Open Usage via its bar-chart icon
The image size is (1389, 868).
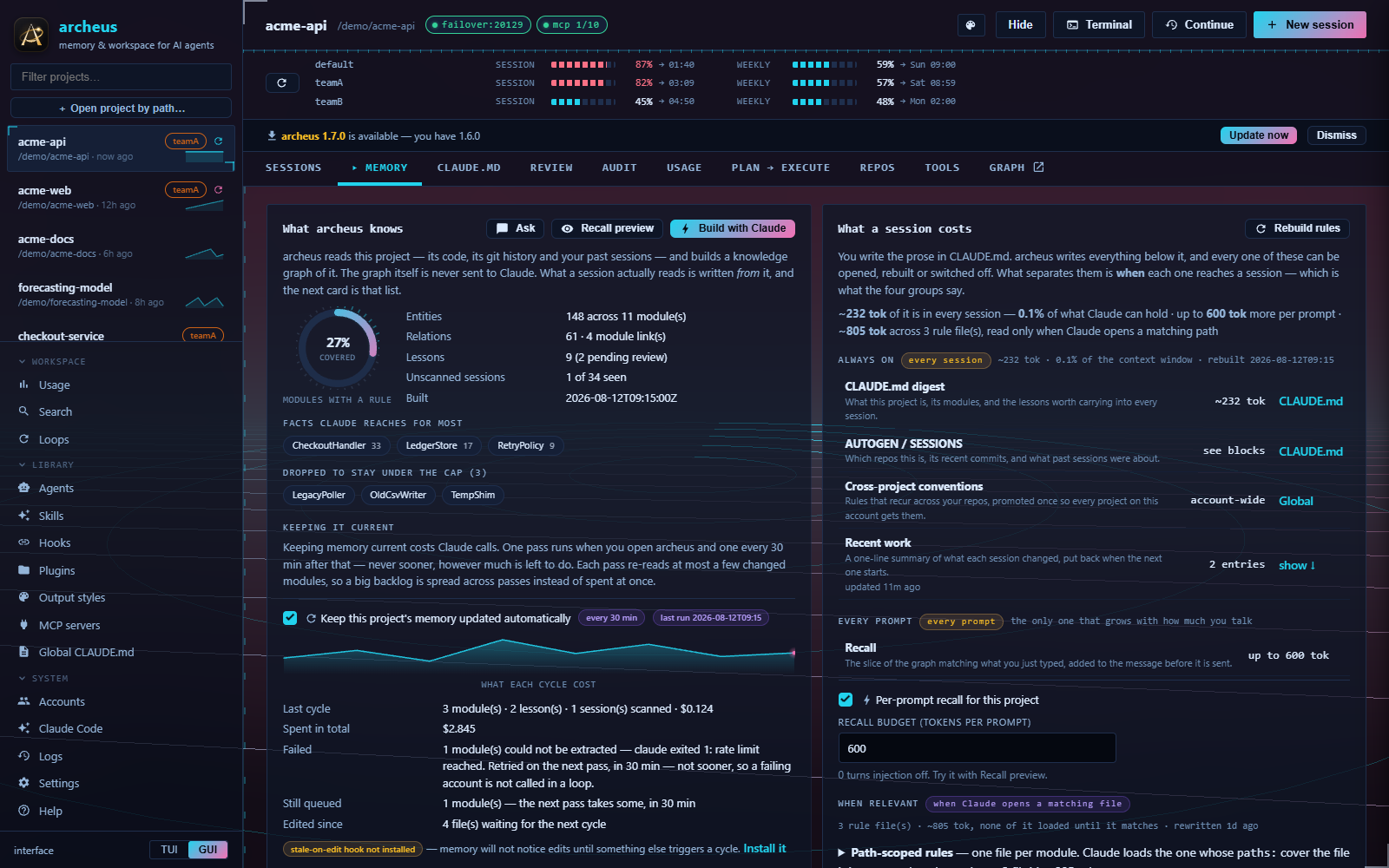pyautogui.click(x=23, y=385)
